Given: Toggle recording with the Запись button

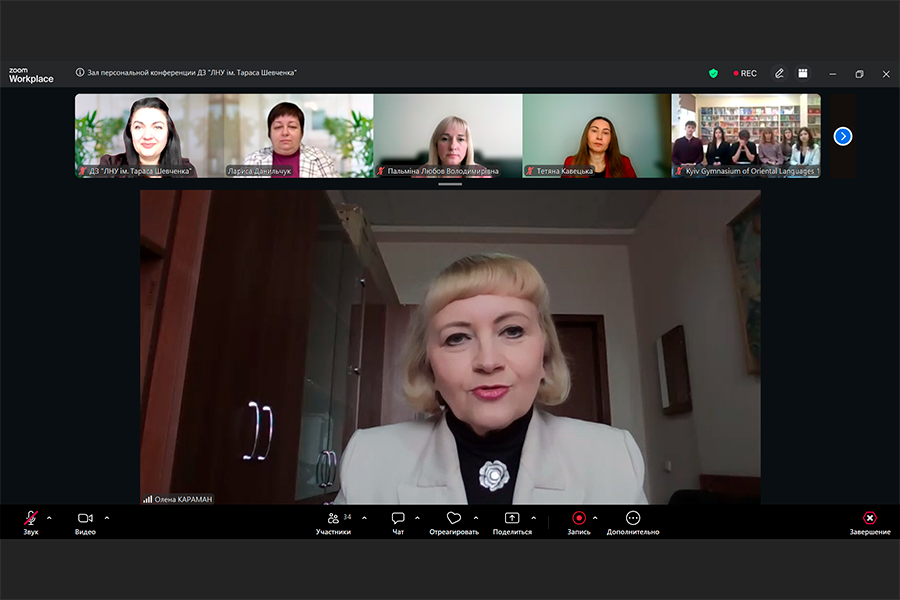Looking at the screenshot, I should [579, 518].
